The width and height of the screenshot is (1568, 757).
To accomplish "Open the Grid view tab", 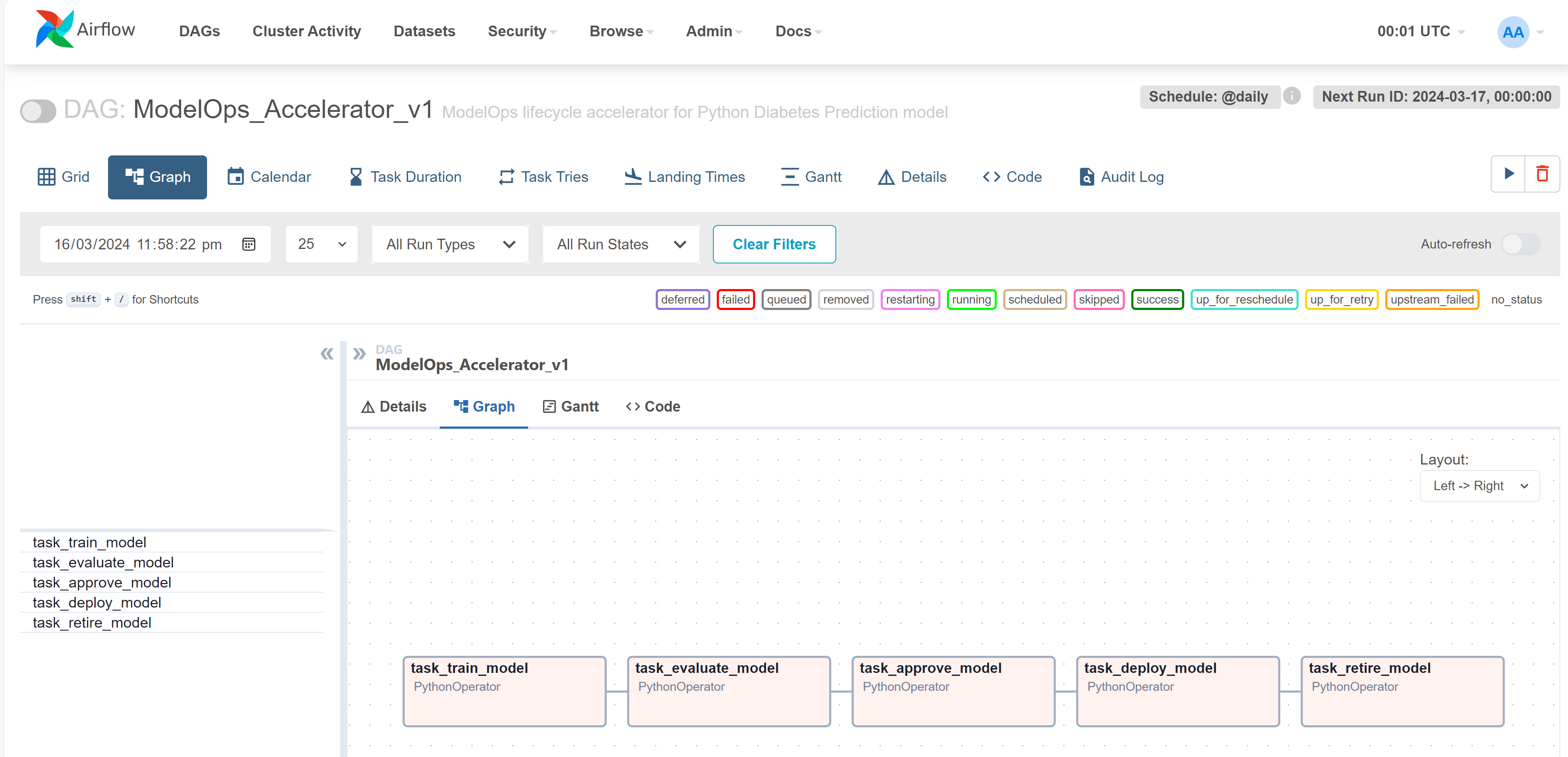I will point(63,177).
